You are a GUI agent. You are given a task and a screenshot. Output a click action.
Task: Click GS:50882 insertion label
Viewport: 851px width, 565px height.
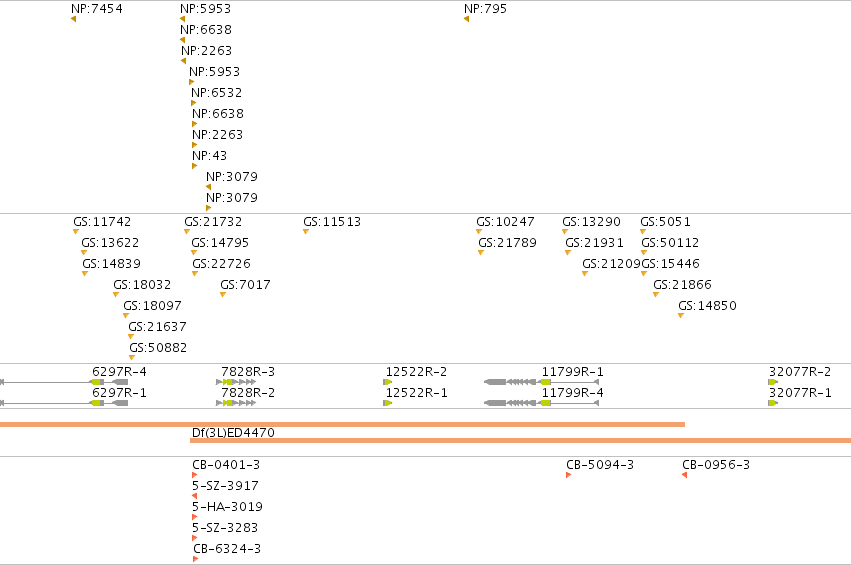tap(158, 347)
